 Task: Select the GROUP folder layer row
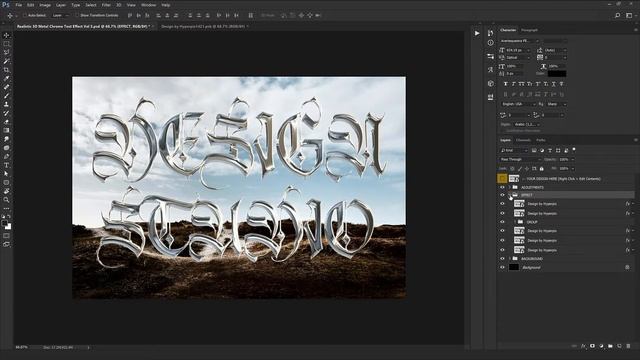567,222
